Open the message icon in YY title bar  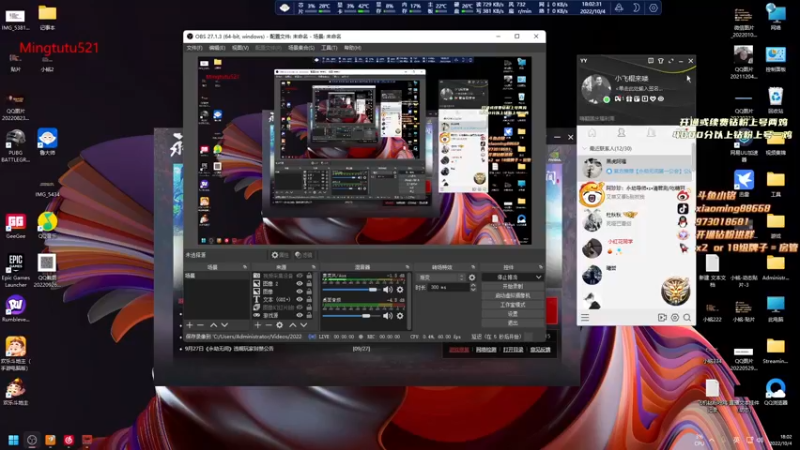pyautogui.click(x=651, y=61)
